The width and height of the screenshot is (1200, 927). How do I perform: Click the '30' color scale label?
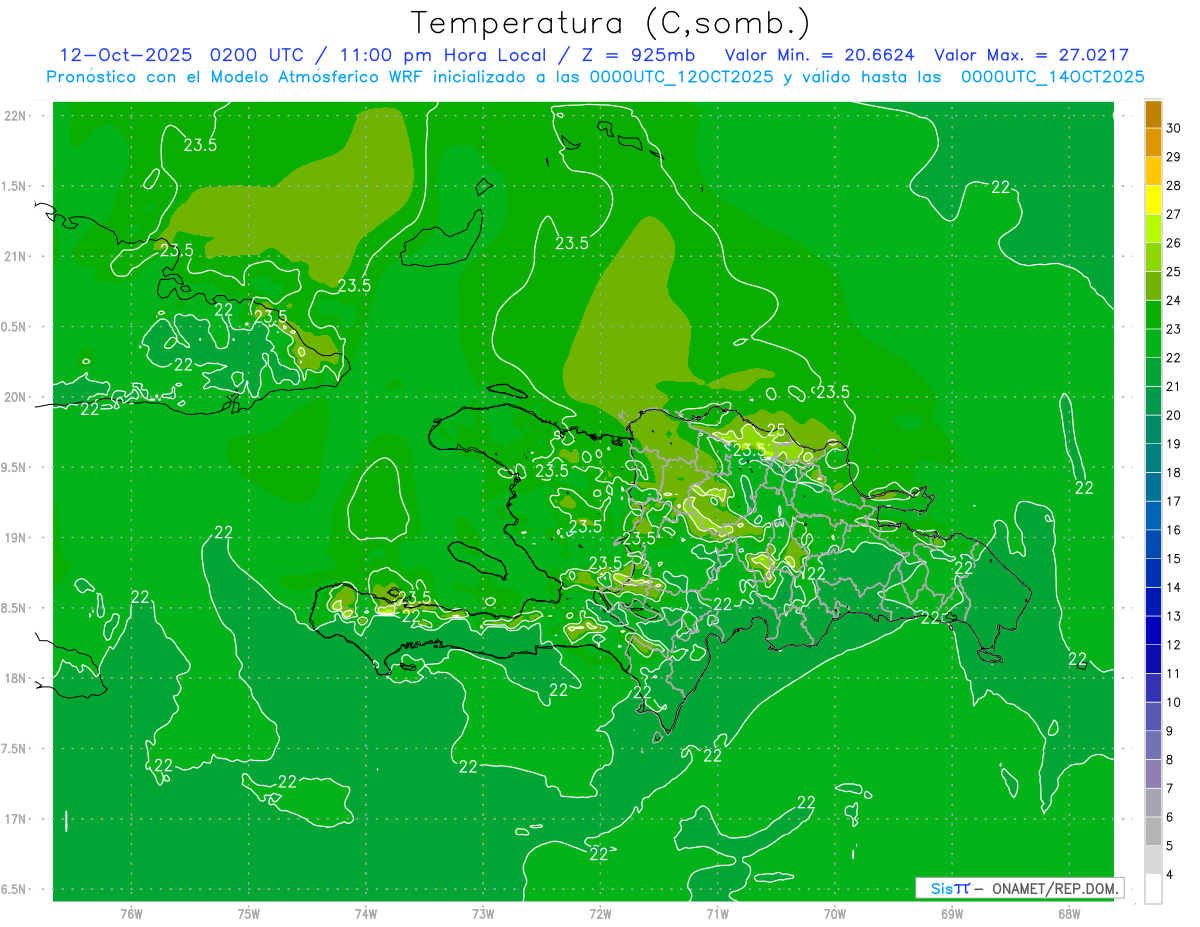pos(1174,128)
